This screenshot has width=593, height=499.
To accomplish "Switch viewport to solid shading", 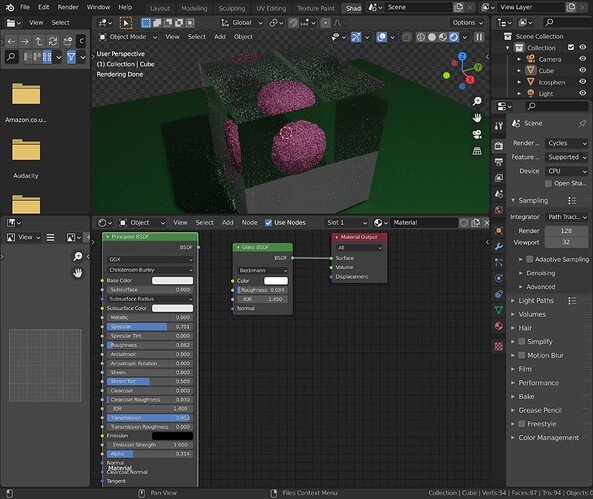I will [432, 37].
